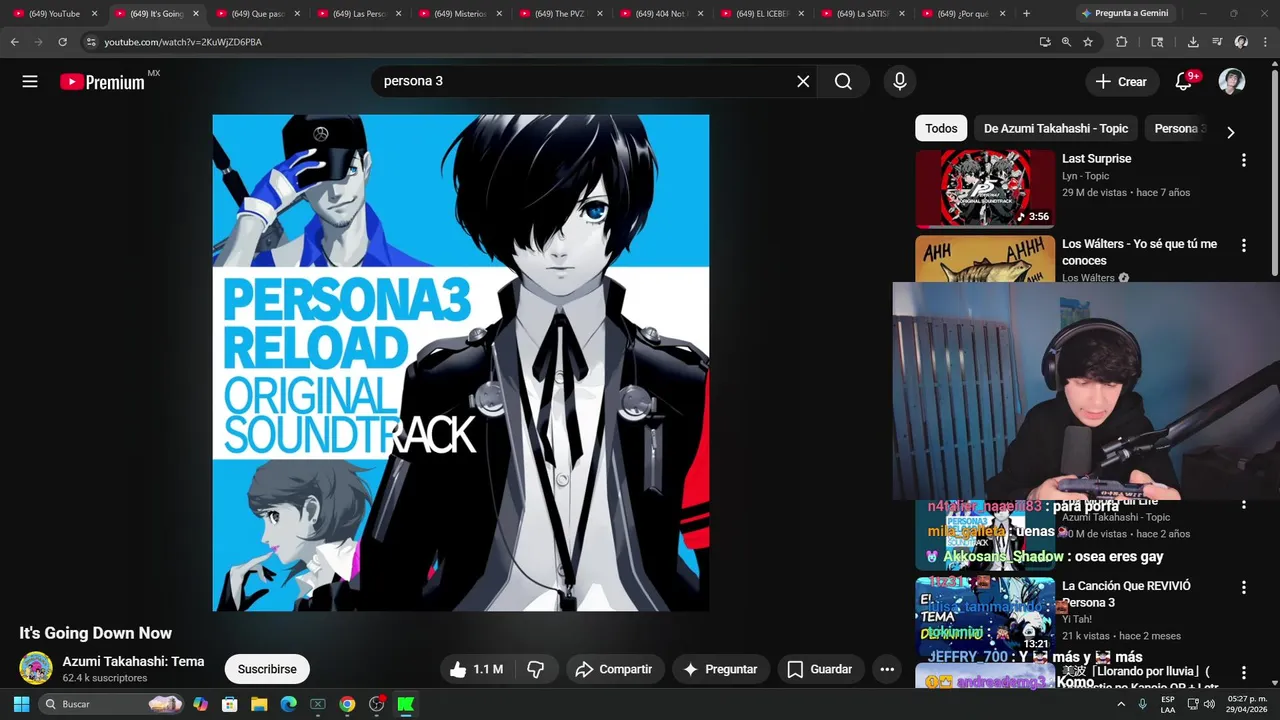Click the browser address bar URL
The width and height of the screenshot is (1280, 720).
click(x=183, y=42)
